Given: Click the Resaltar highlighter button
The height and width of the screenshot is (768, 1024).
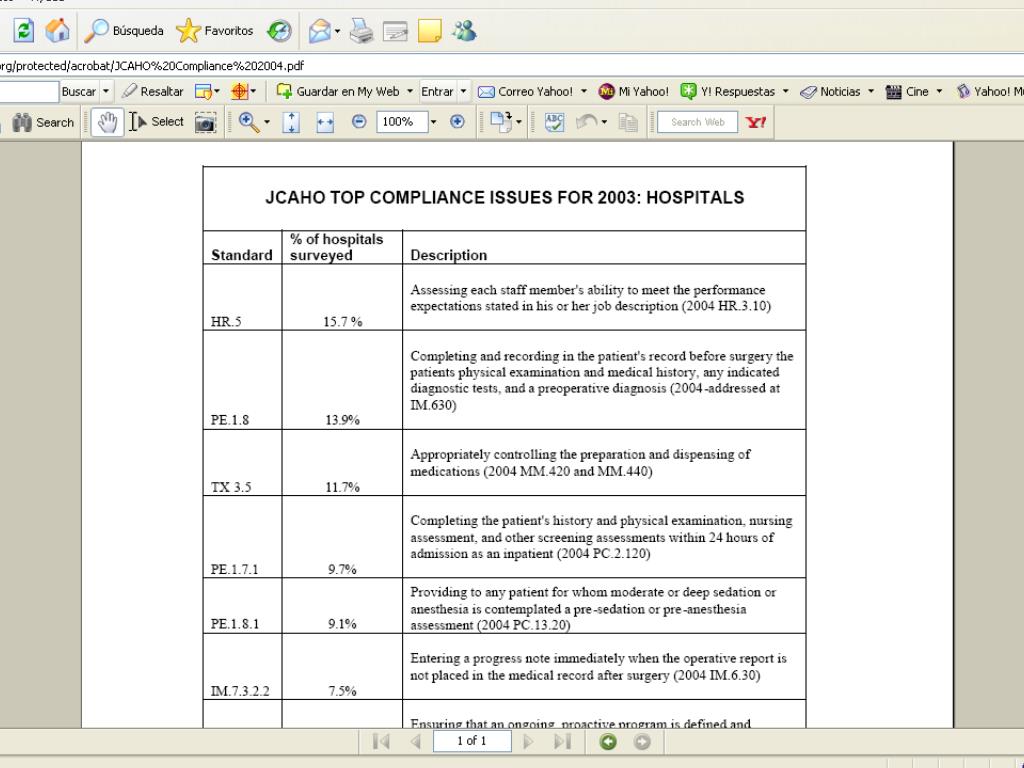Looking at the screenshot, I should (153, 91).
